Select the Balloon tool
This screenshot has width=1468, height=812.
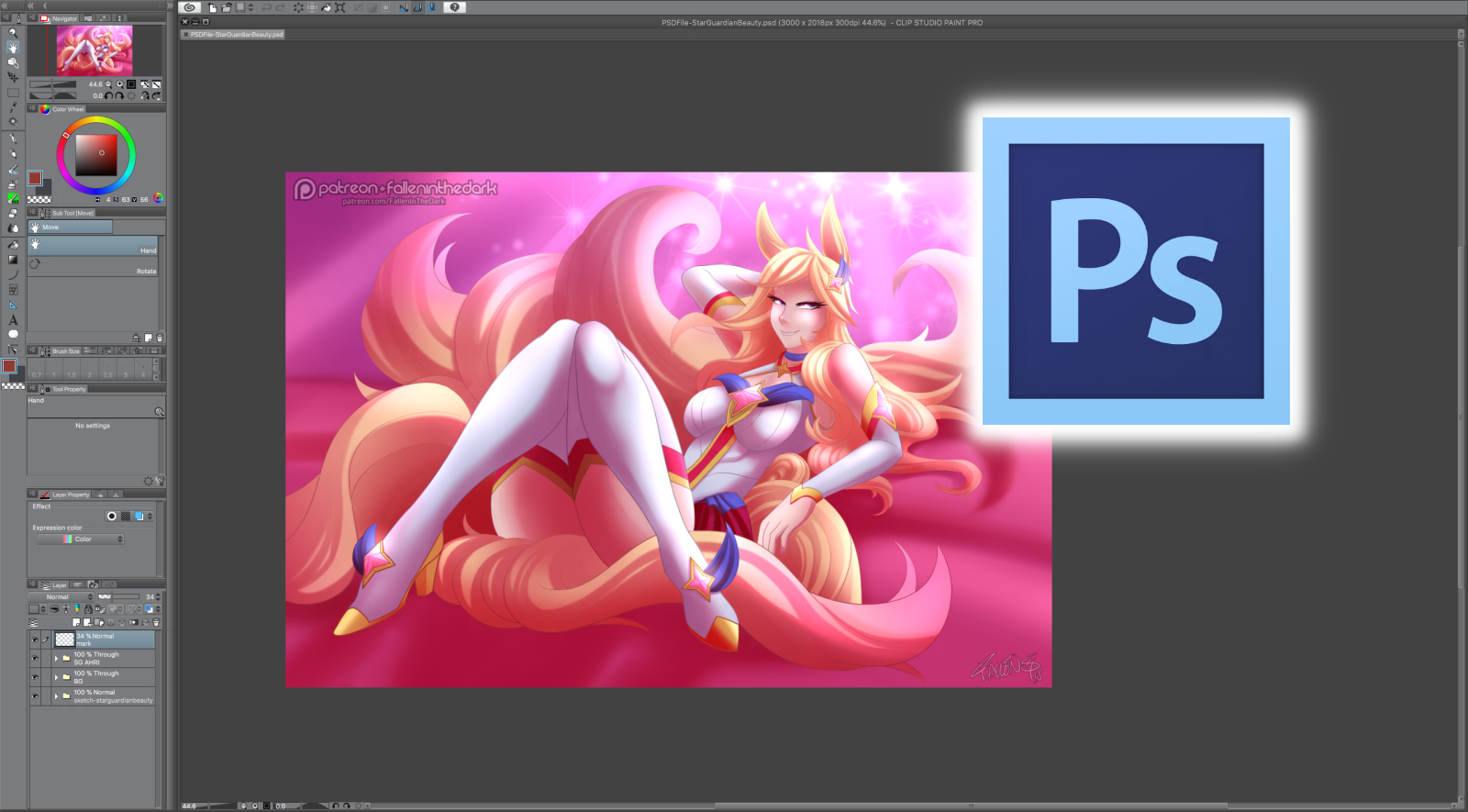click(13, 334)
